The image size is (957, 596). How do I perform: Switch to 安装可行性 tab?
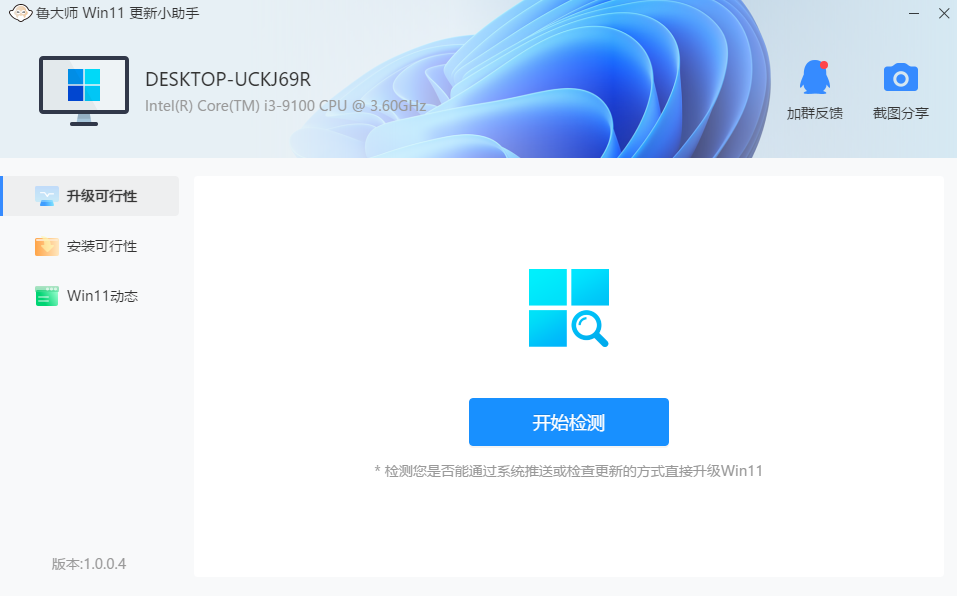pos(90,246)
